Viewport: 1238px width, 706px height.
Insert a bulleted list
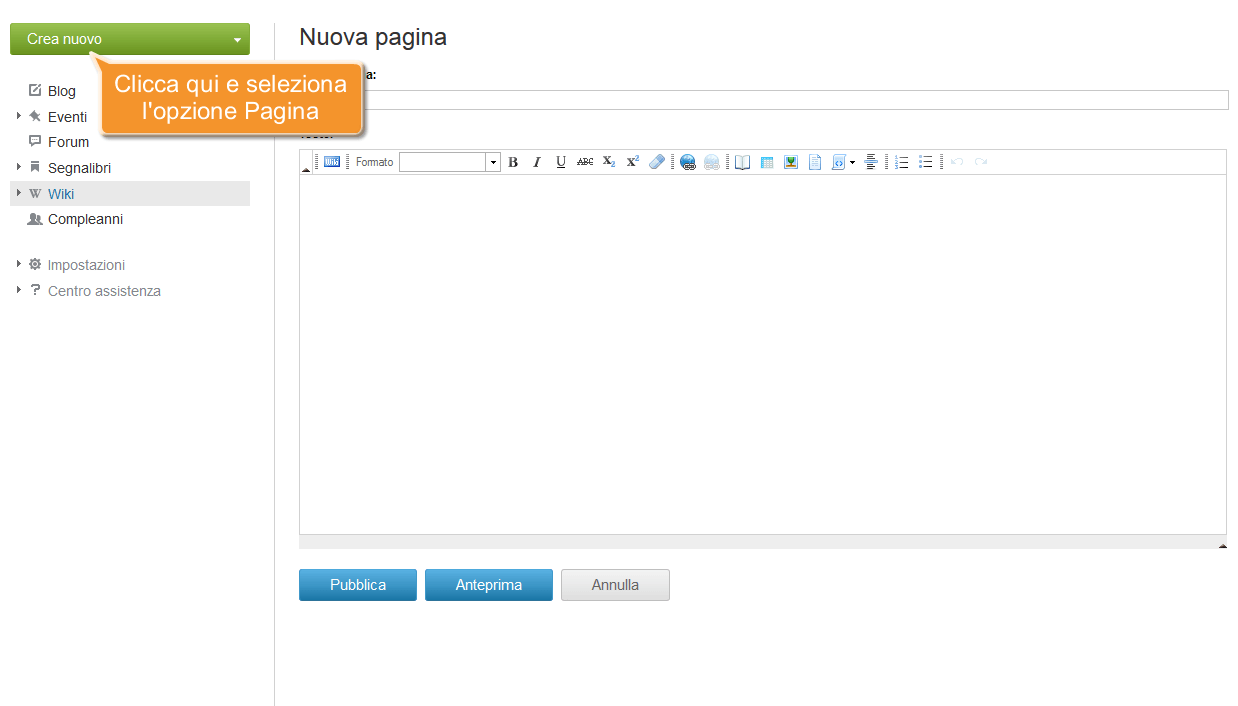click(926, 162)
